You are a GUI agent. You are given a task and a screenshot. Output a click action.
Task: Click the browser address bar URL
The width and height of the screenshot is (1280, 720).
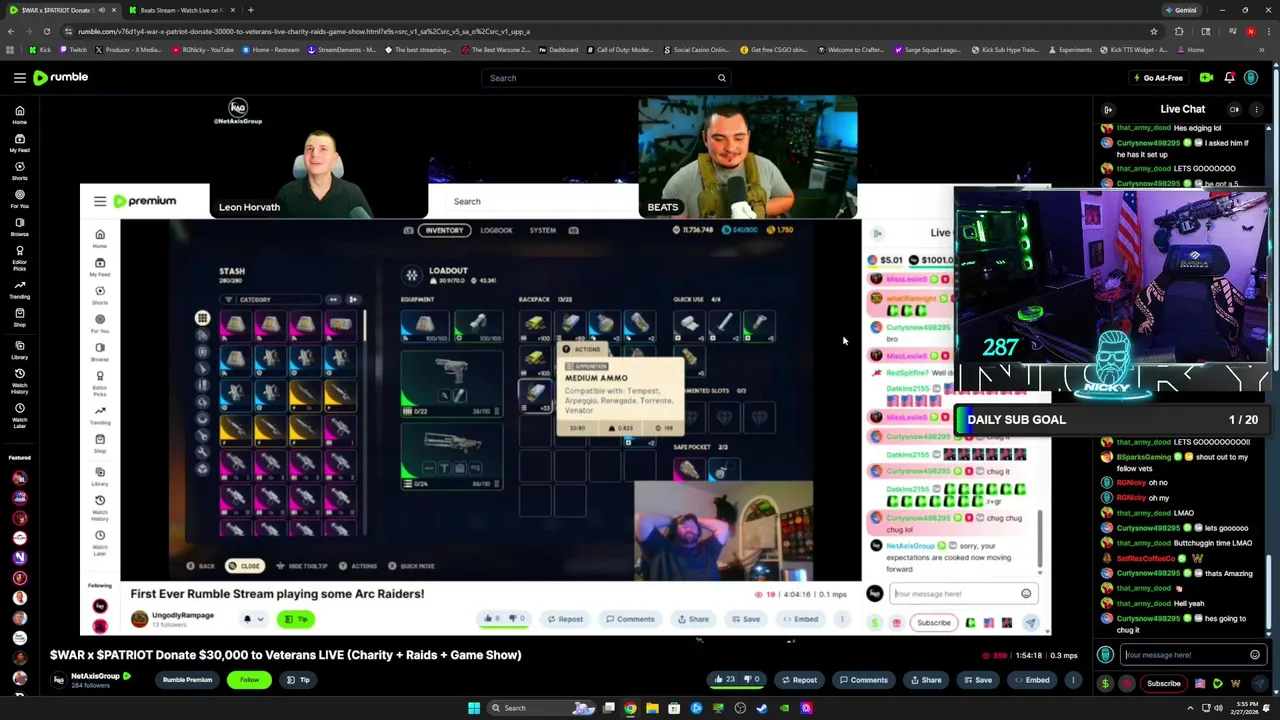pos(305,31)
